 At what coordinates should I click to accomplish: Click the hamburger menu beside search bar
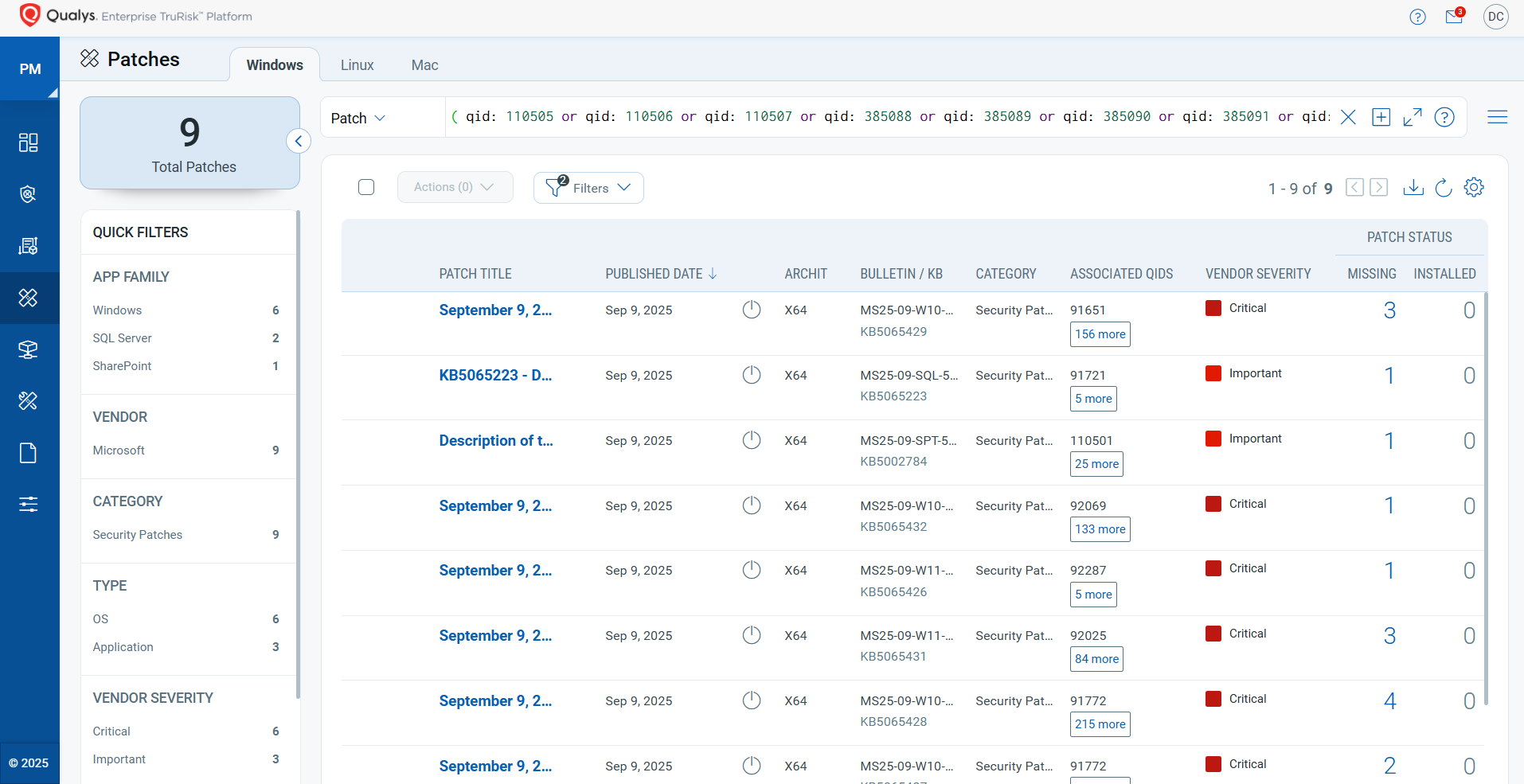coord(1497,118)
